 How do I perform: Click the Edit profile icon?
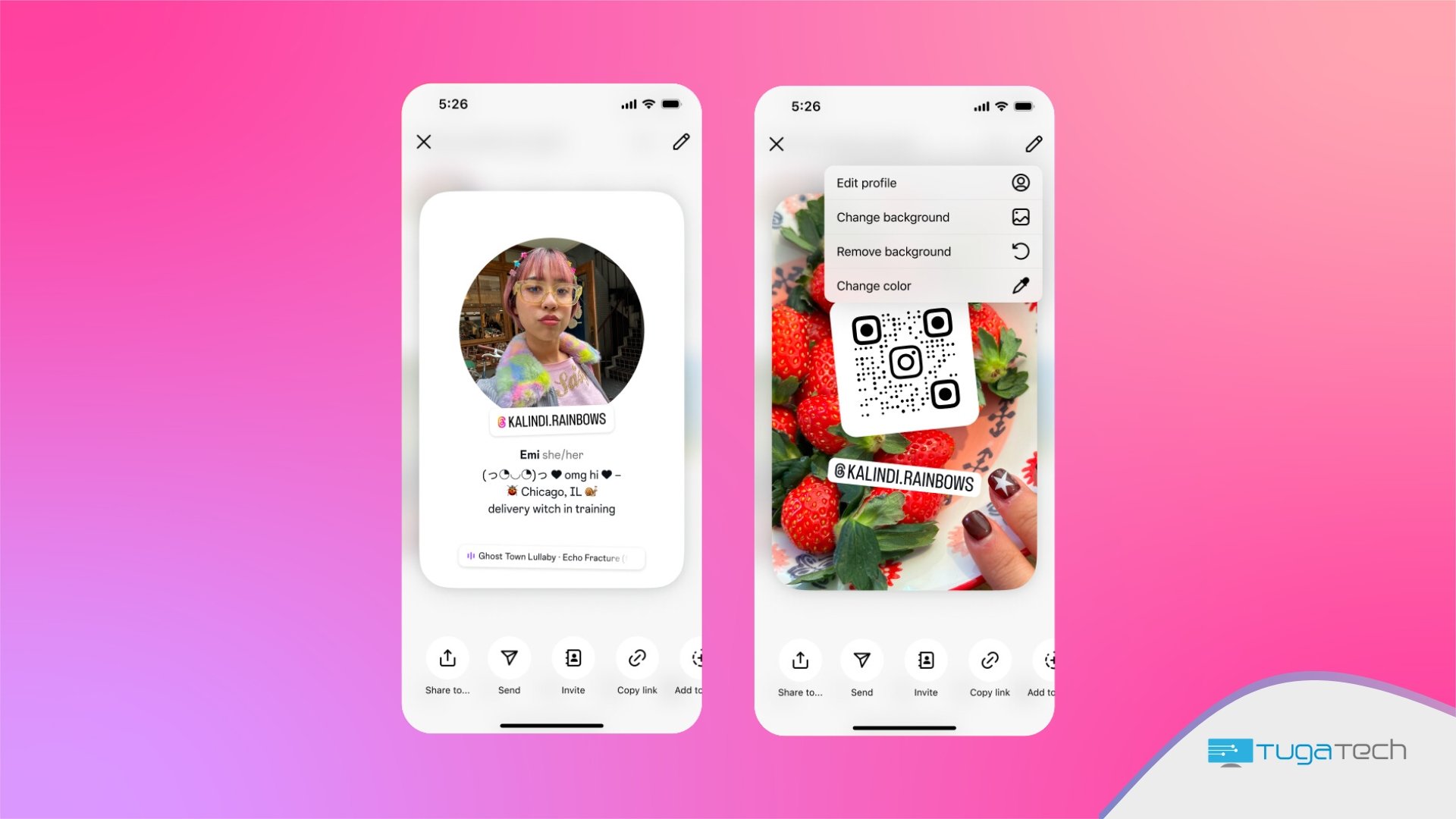coord(1019,182)
